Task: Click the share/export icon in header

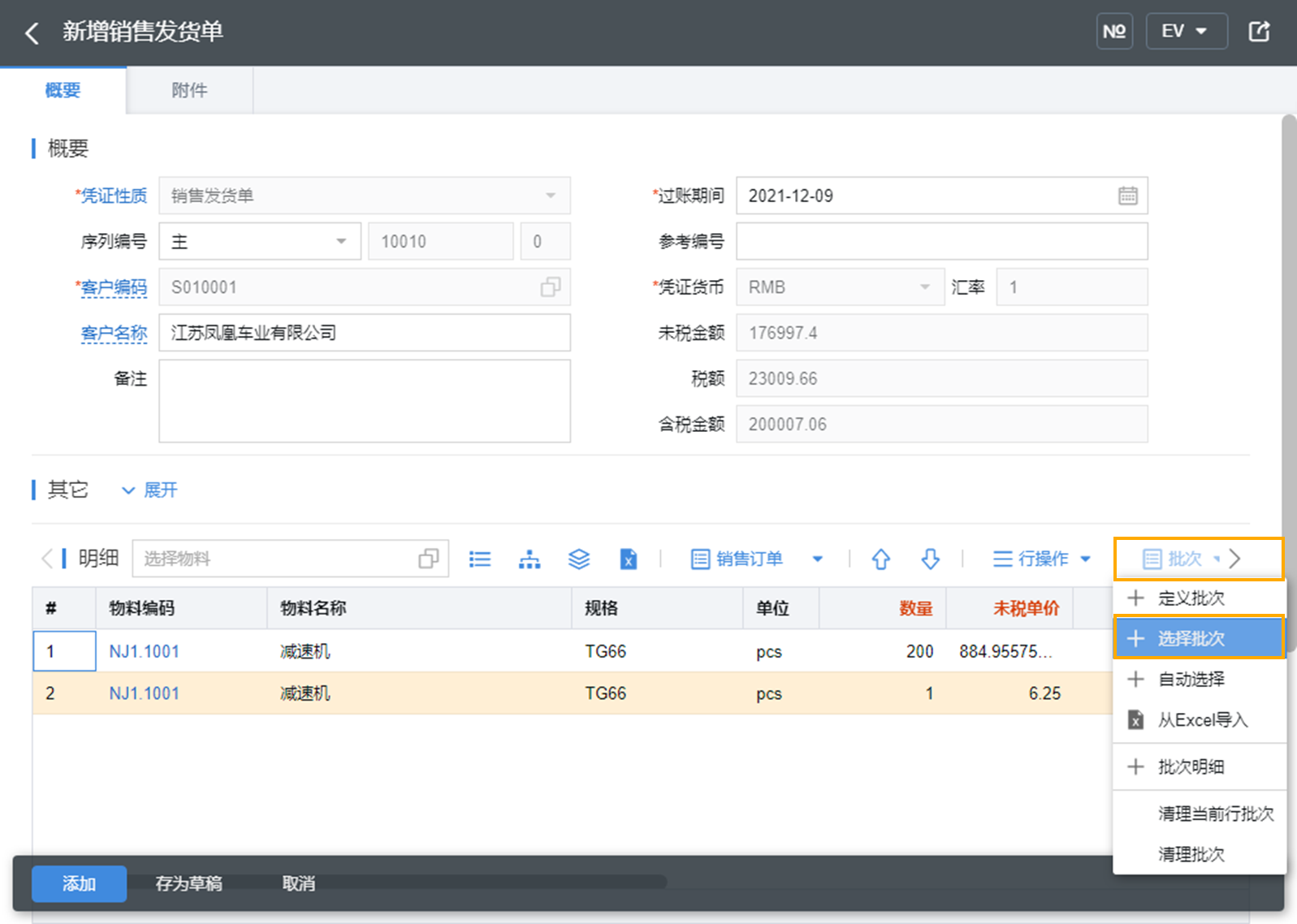Action: tap(1259, 32)
